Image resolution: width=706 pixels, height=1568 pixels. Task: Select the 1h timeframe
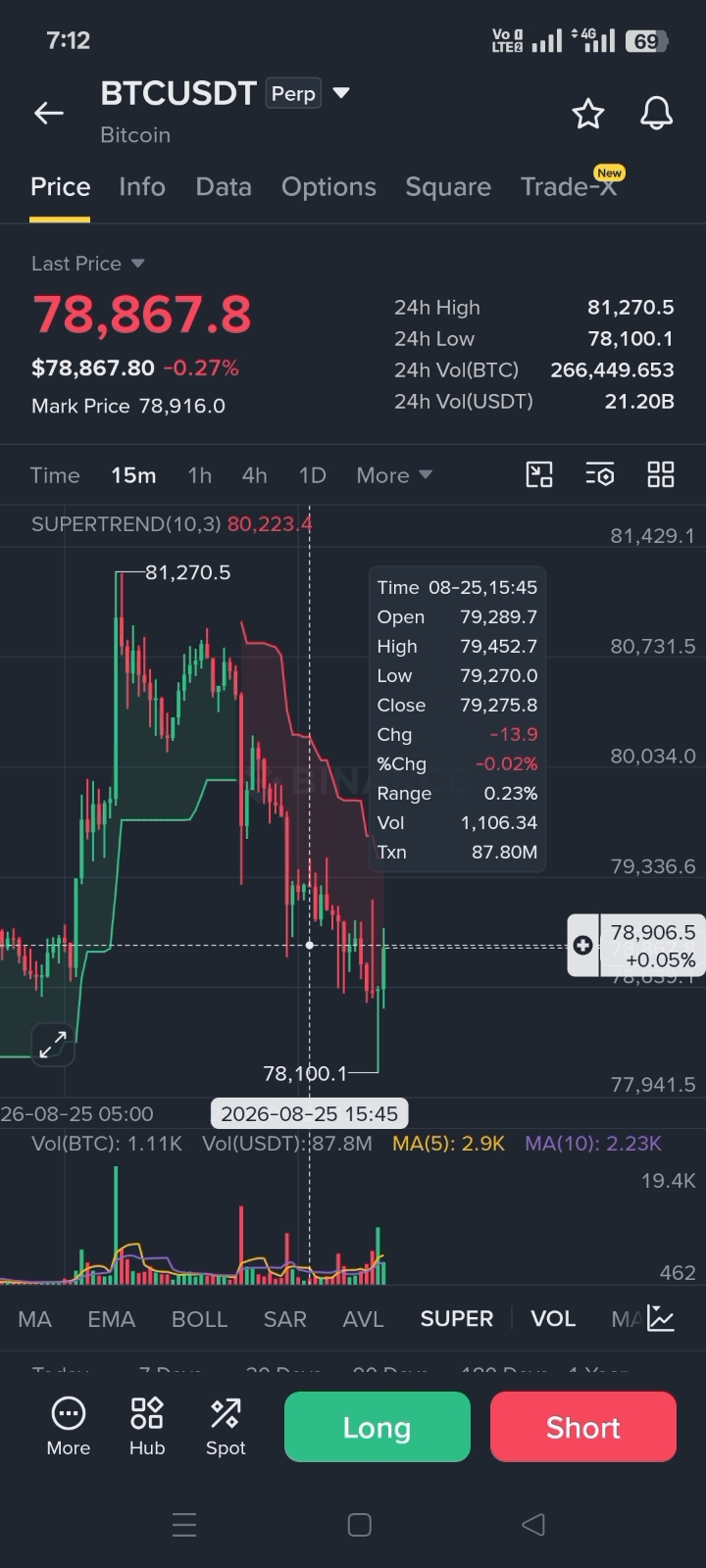point(200,475)
